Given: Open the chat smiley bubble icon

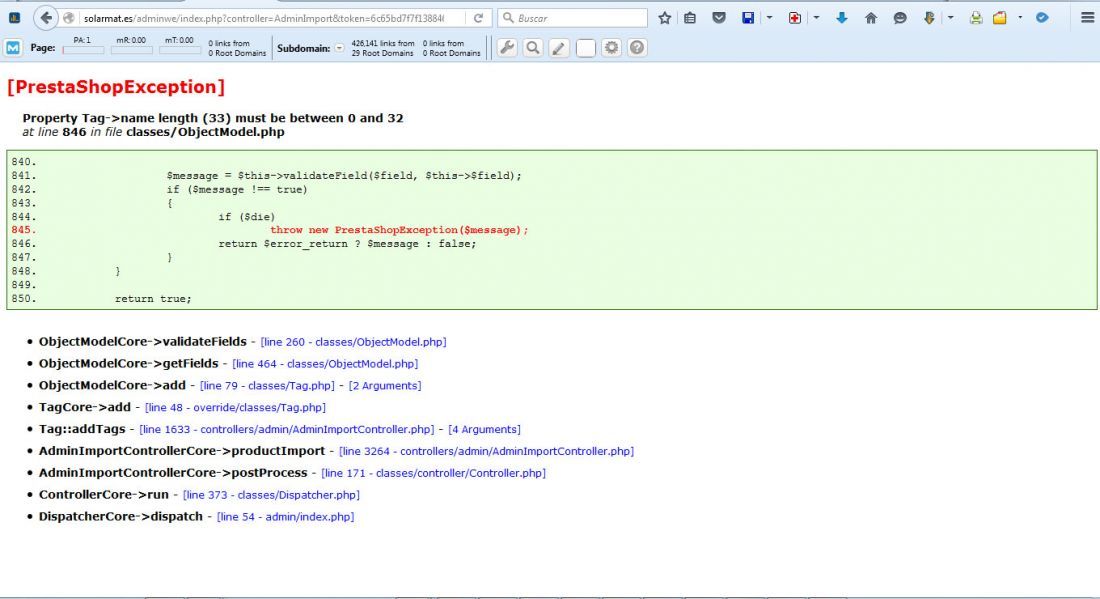Looking at the screenshot, I should pyautogui.click(x=900, y=18).
